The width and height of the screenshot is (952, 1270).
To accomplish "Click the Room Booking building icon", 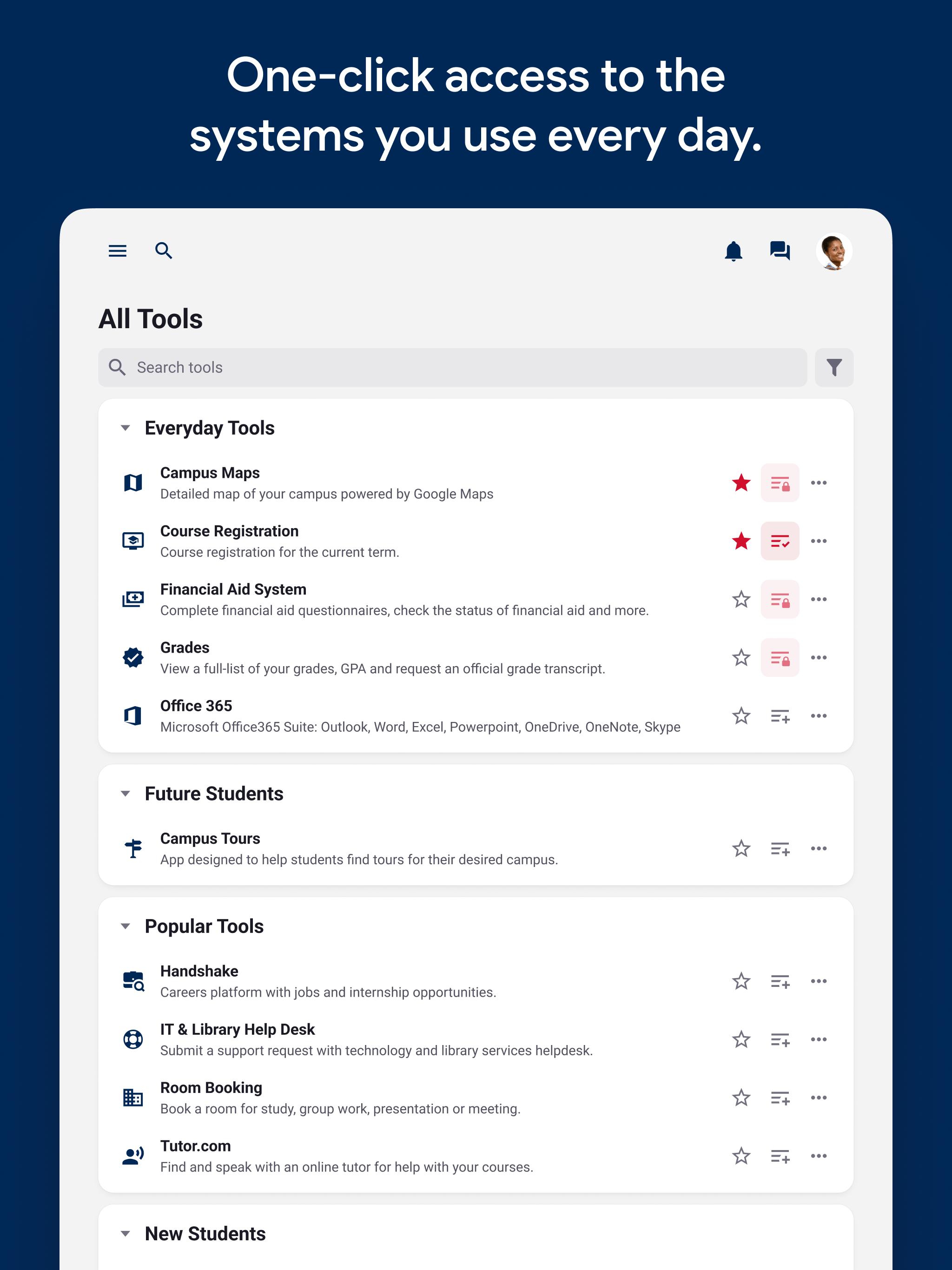I will [x=132, y=1098].
